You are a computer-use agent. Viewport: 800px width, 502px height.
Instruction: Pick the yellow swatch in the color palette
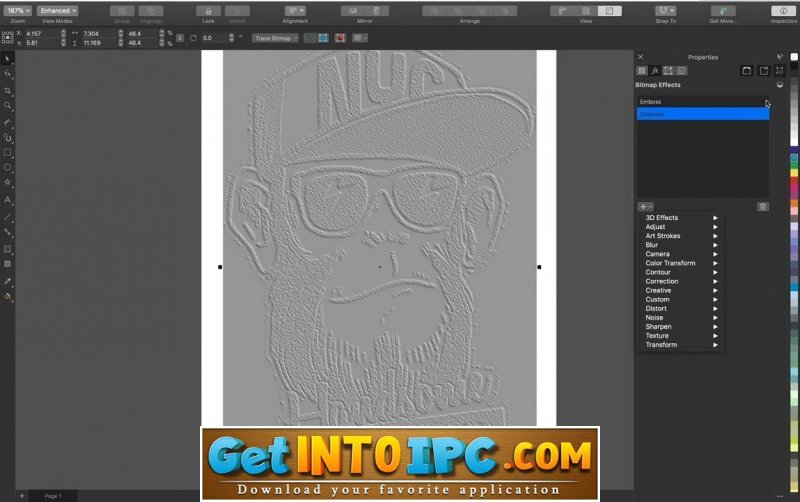tap(794, 173)
